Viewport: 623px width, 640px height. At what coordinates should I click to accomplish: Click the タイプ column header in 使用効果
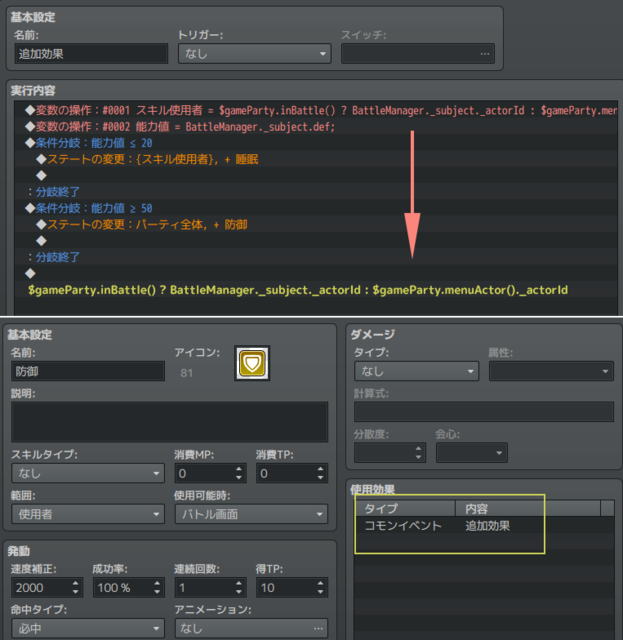[405, 509]
